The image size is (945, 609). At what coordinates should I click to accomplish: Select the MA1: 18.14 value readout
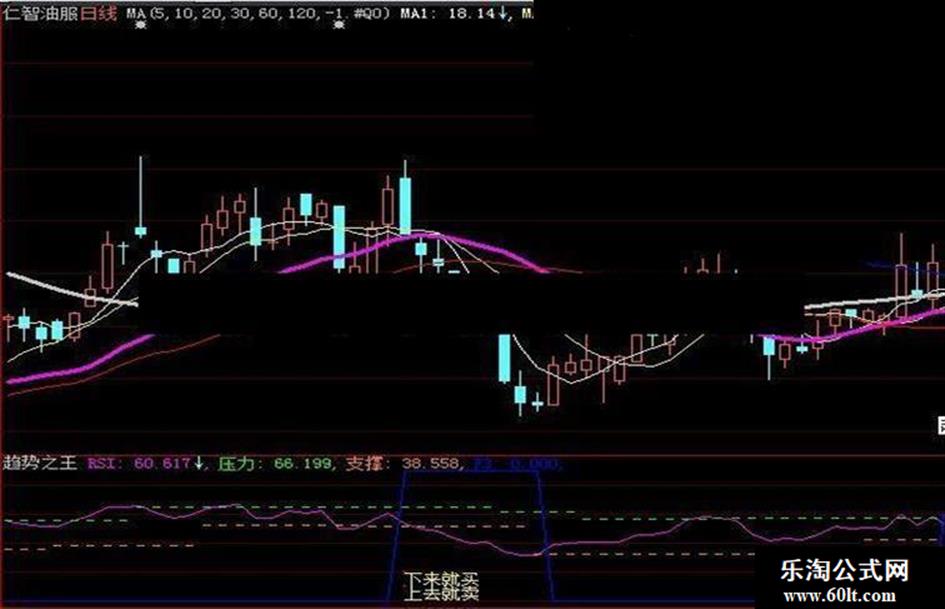coord(448,13)
